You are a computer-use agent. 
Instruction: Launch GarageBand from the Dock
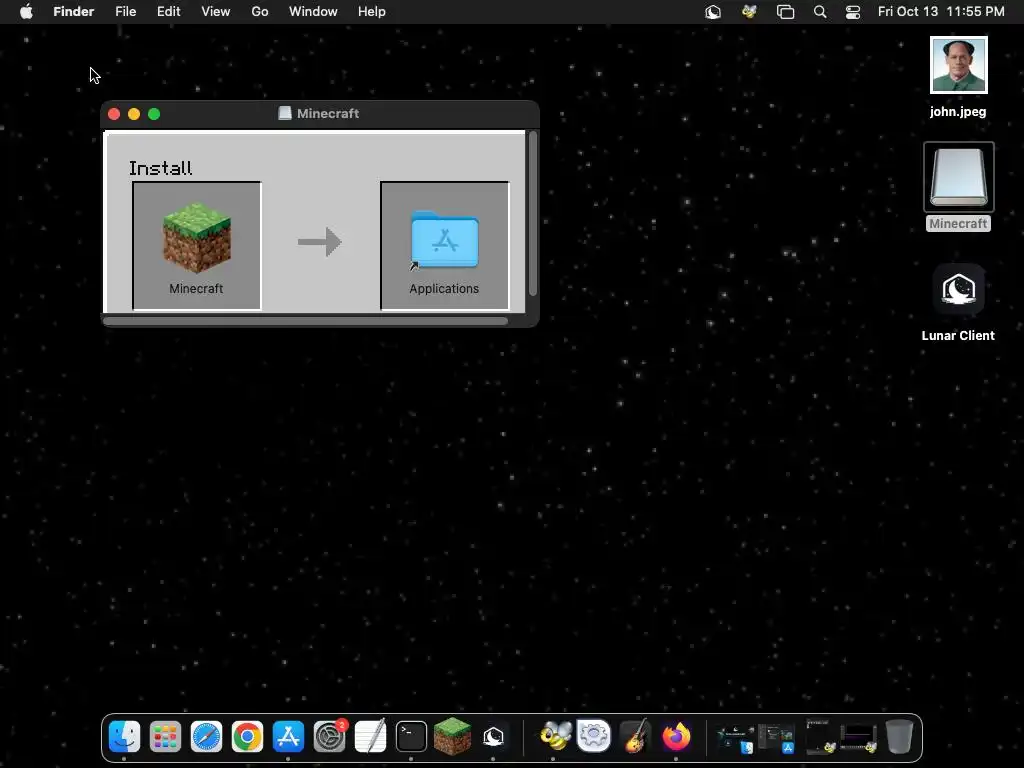(x=635, y=737)
